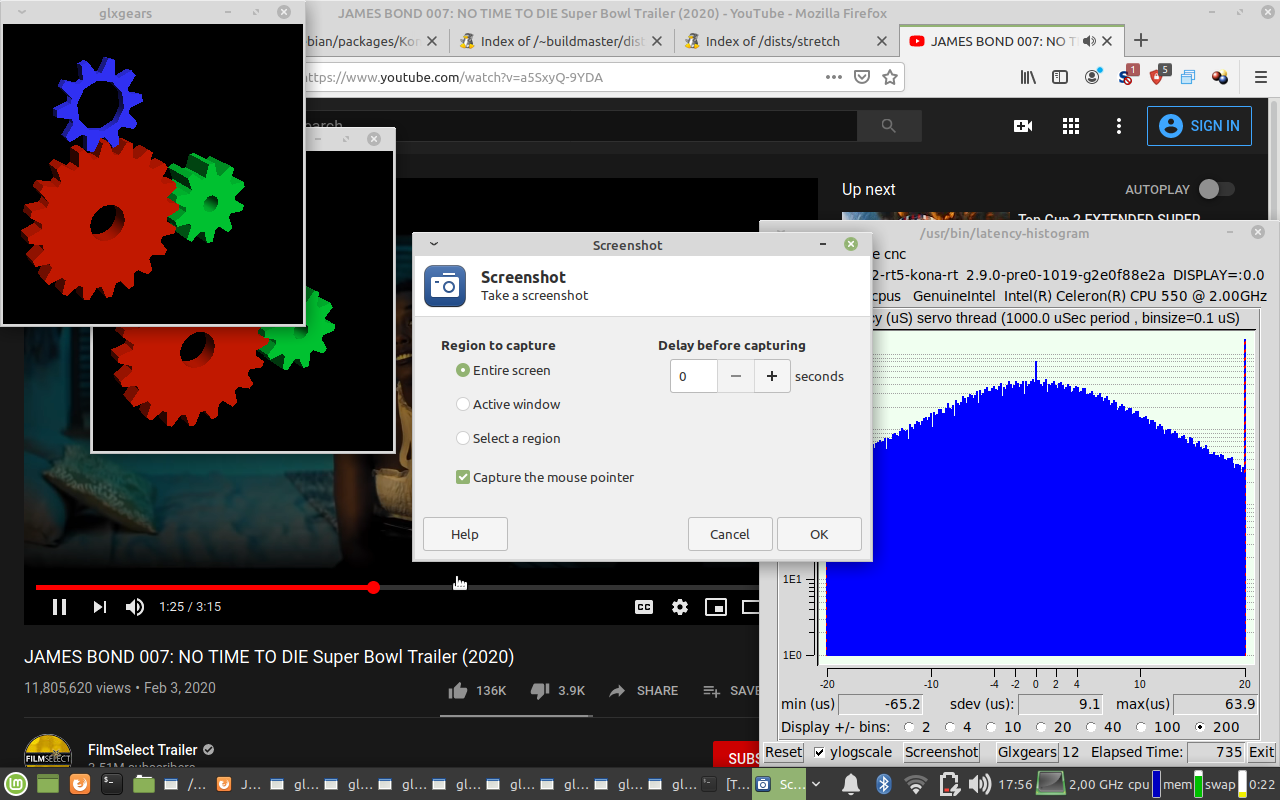Open red shield extension with badge 5

click(1158, 76)
